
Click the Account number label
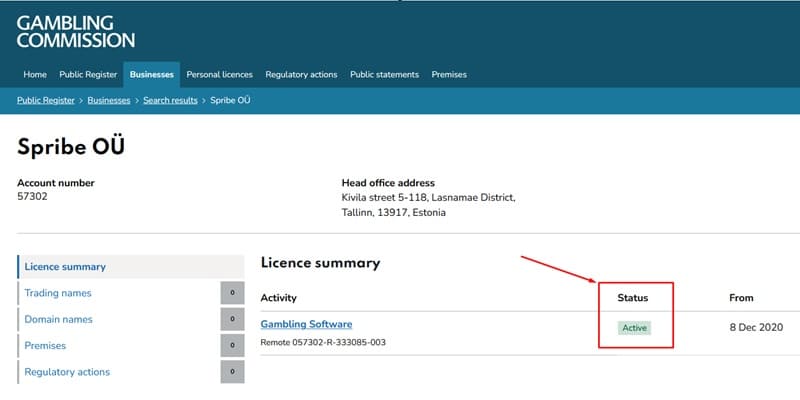(x=56, y=183)
